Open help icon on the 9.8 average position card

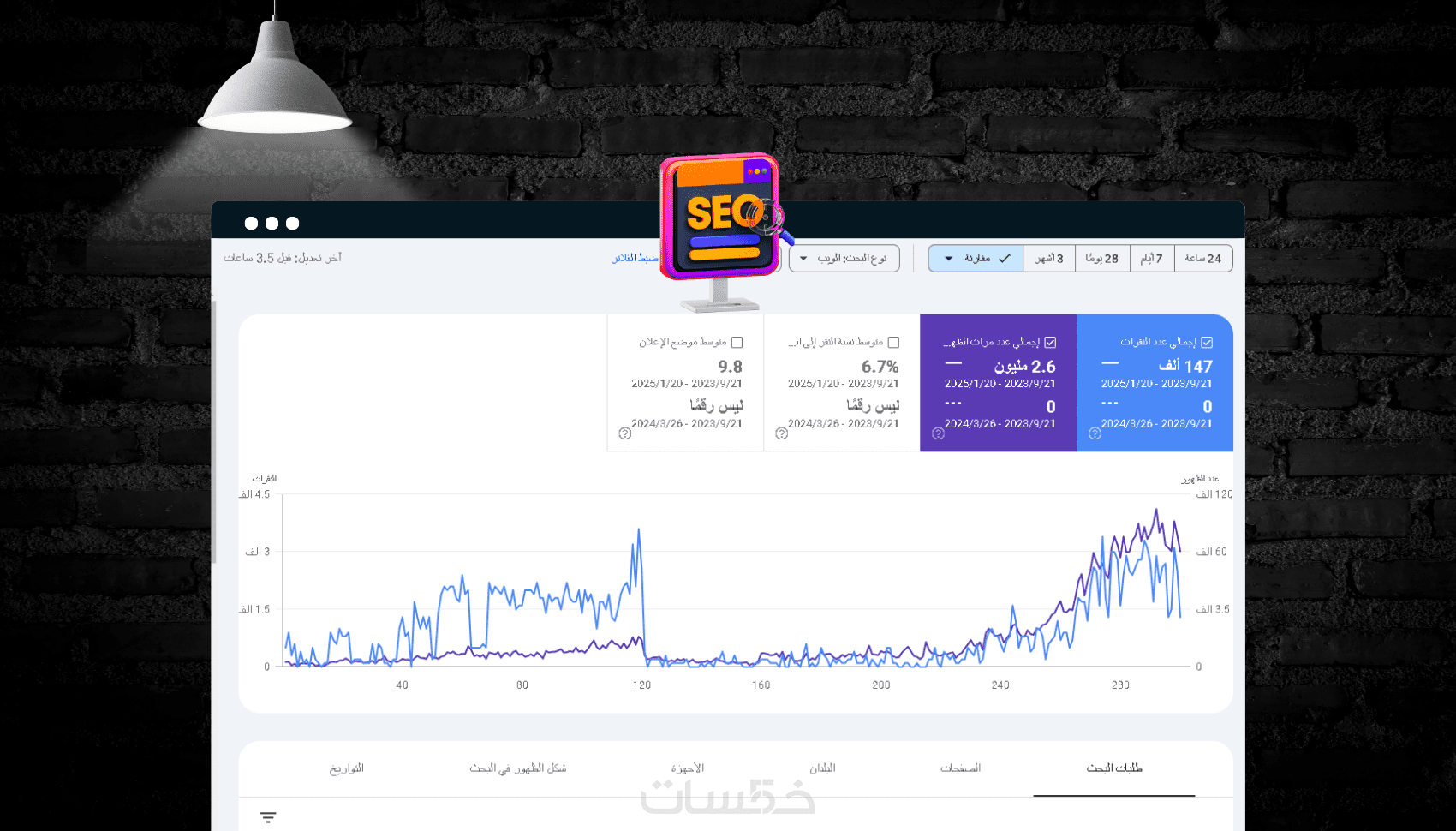coord(625,433)
